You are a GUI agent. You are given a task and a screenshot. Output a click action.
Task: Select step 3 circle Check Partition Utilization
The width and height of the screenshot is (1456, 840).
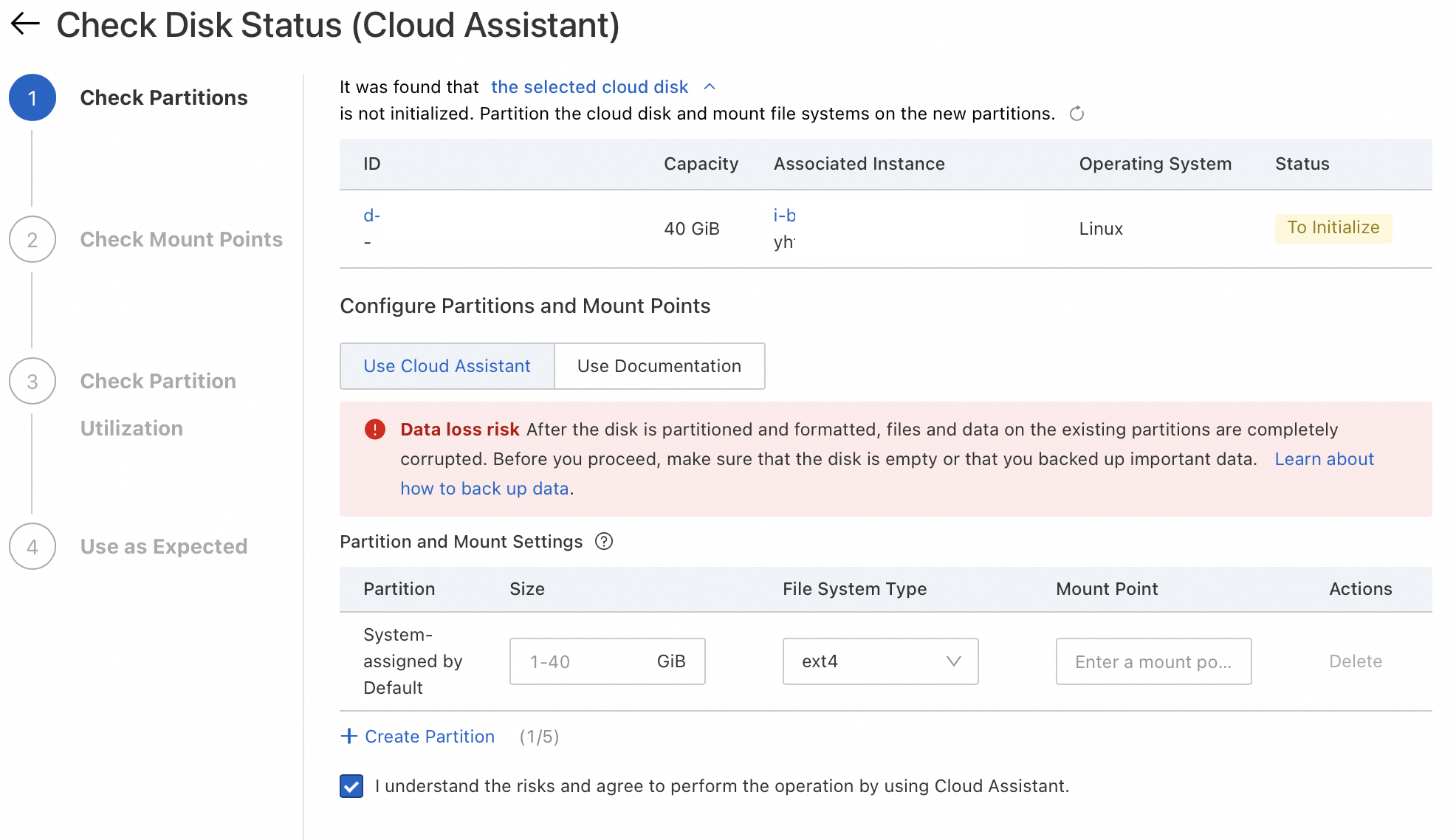tap(32, 381)
